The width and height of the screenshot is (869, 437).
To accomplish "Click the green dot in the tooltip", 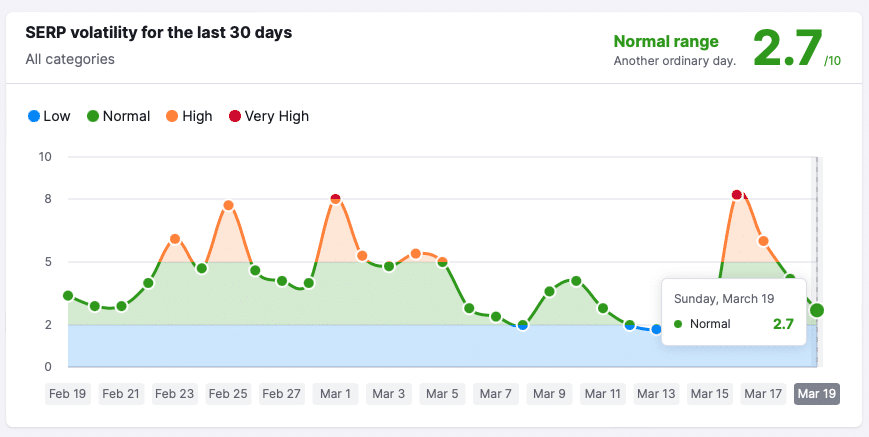I will (x=679, y=324).
